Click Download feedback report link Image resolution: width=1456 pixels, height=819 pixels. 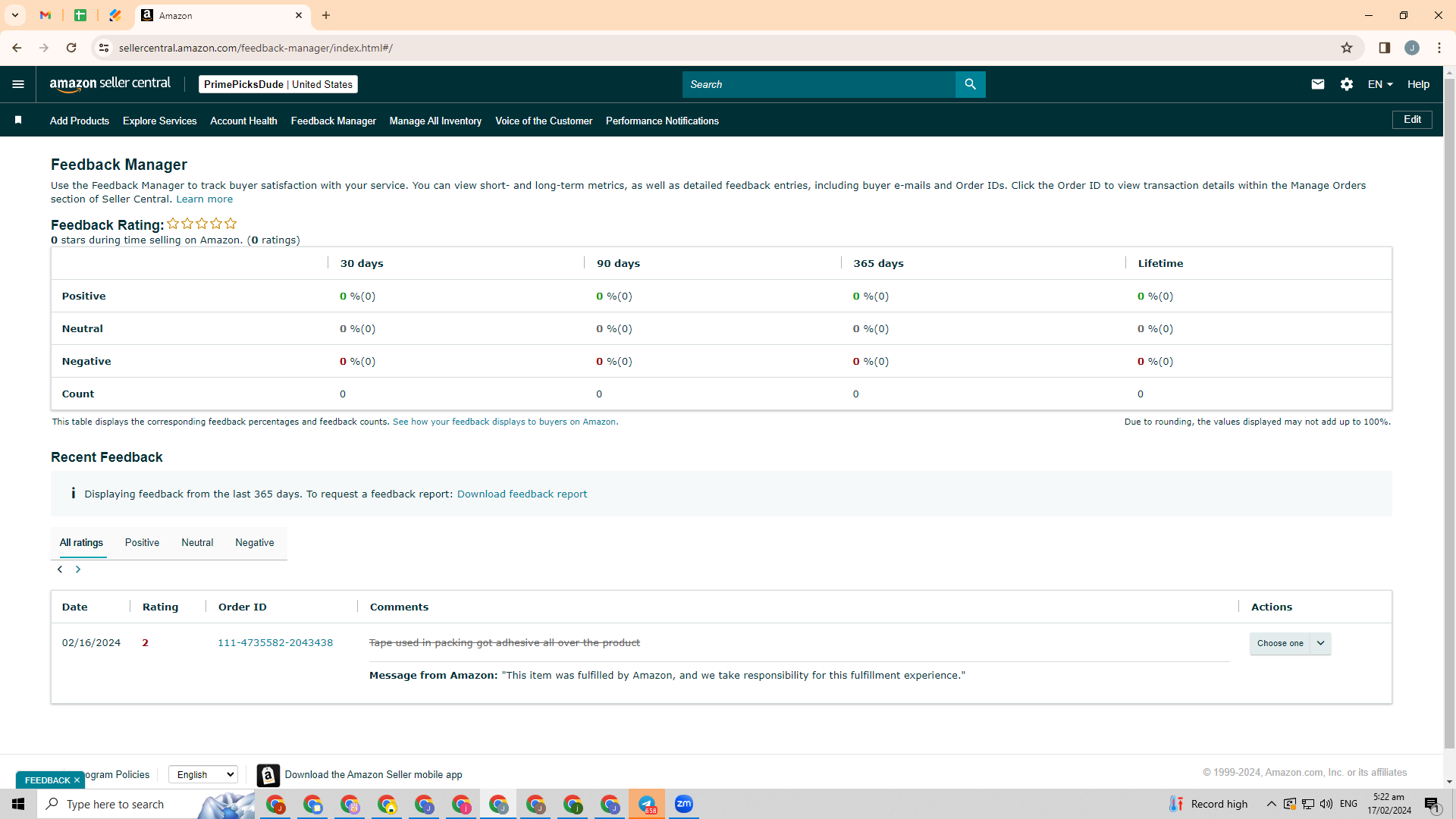522,494
